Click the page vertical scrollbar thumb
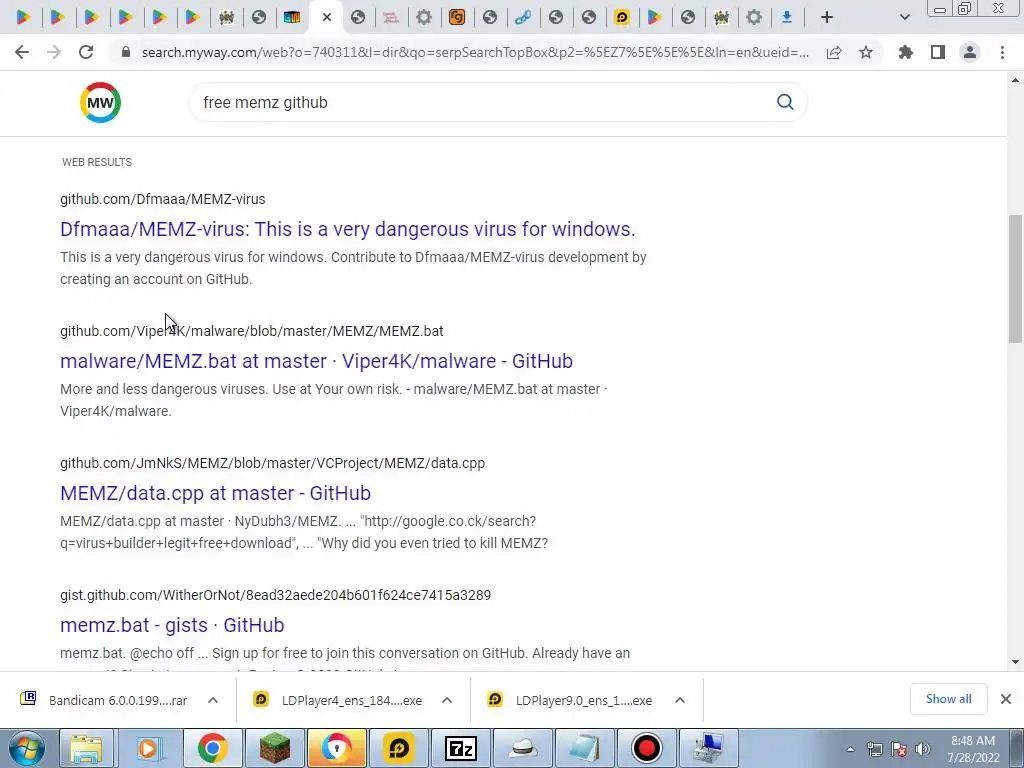Screen dimensions: 1024x768 pyautogui.click(x=1016, y=279)
